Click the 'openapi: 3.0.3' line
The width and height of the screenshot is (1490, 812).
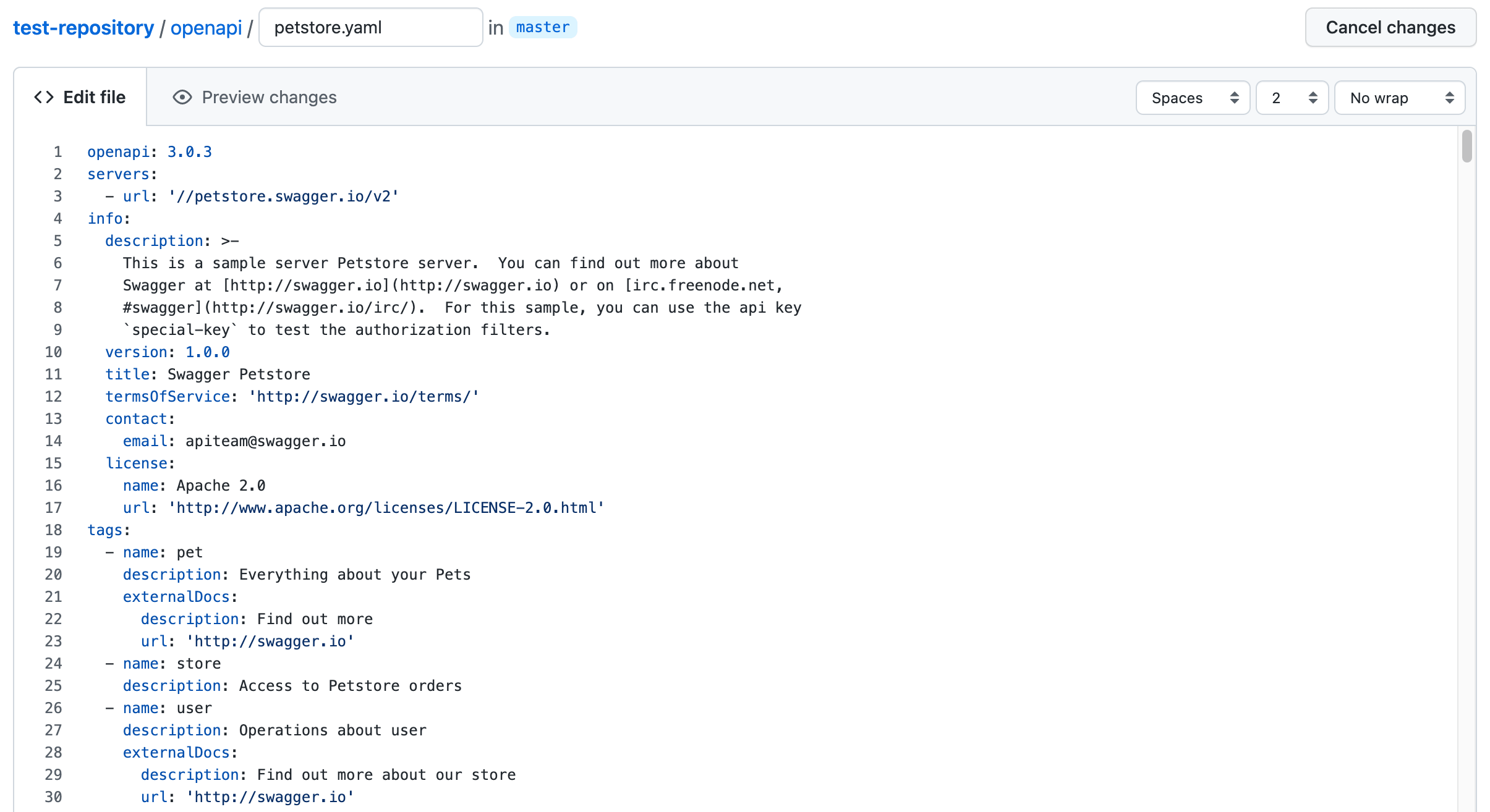click(150, 152)
